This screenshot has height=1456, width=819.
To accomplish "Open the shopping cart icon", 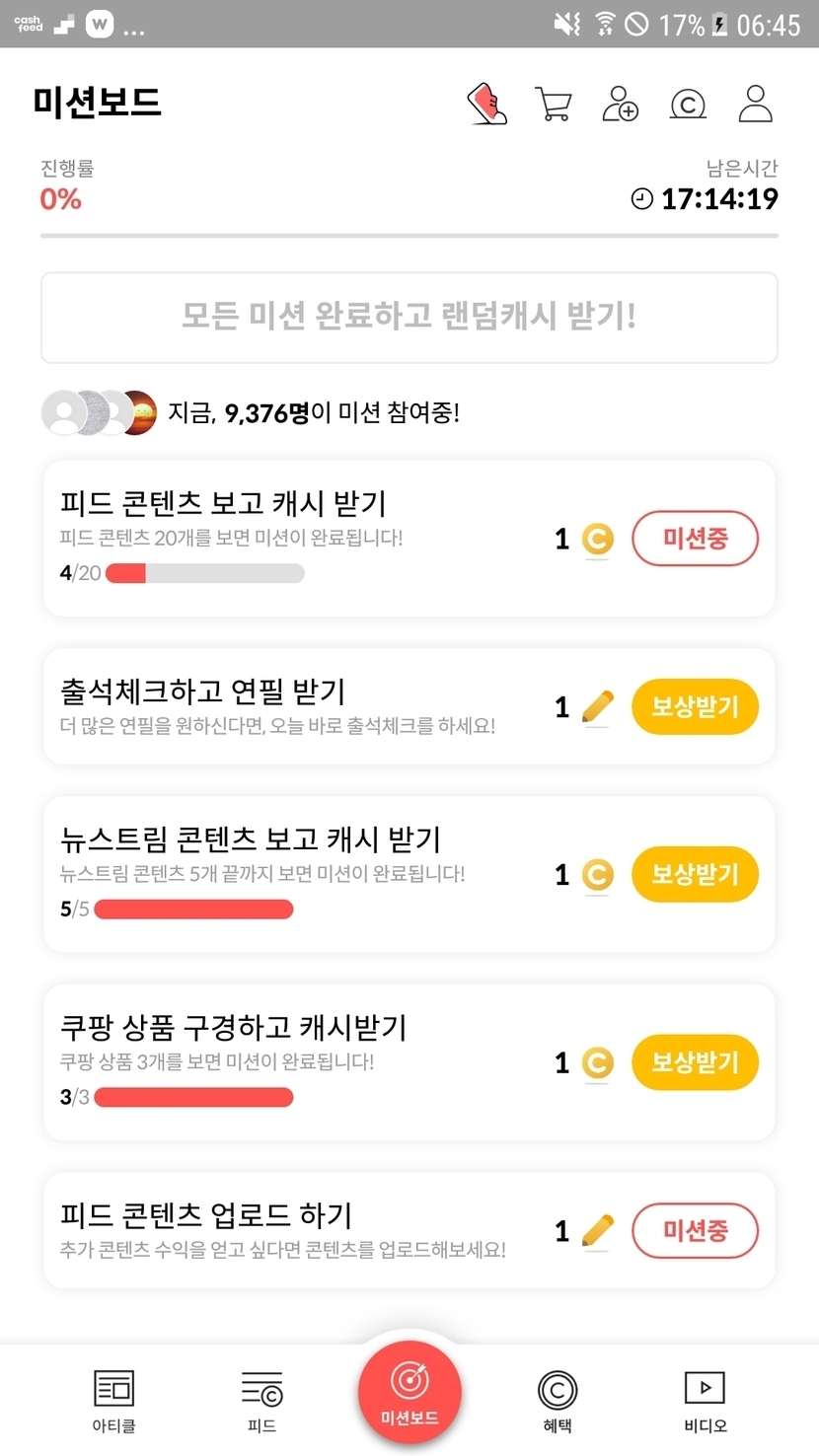I will click(x=553, y=104).
